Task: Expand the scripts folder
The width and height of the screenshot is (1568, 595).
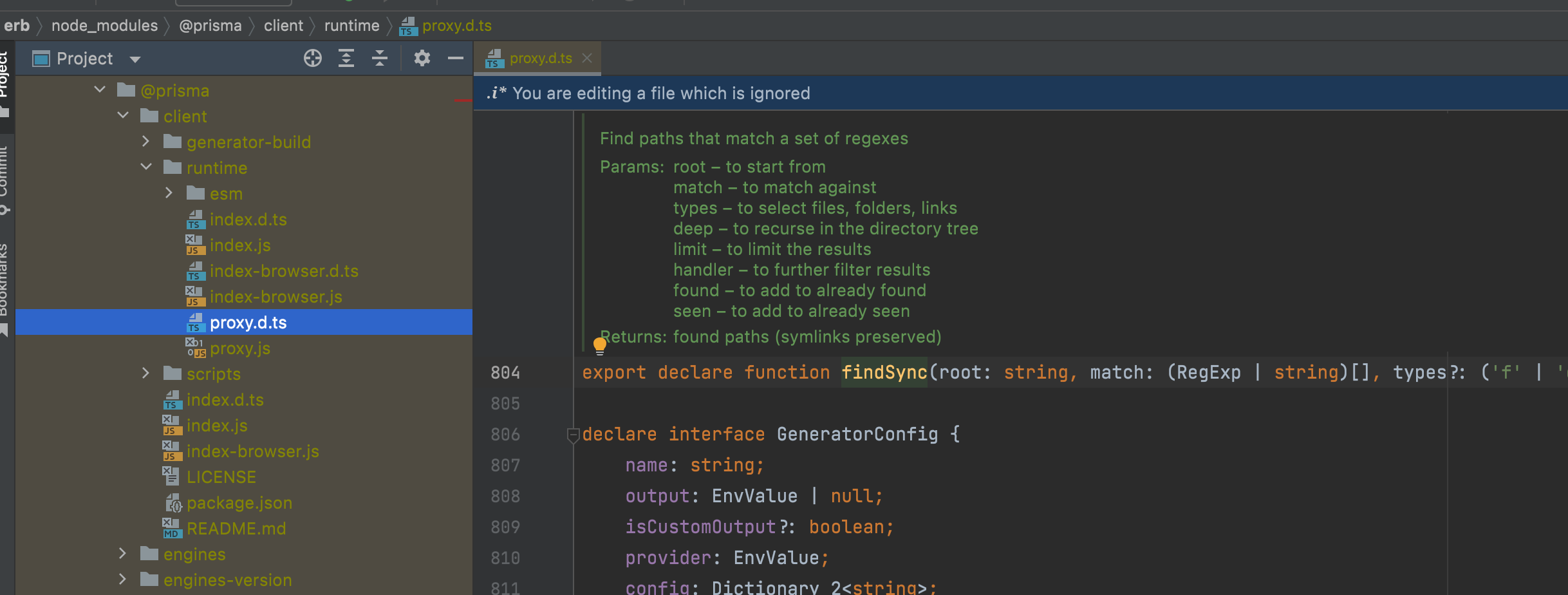Action: pos(145,373)
